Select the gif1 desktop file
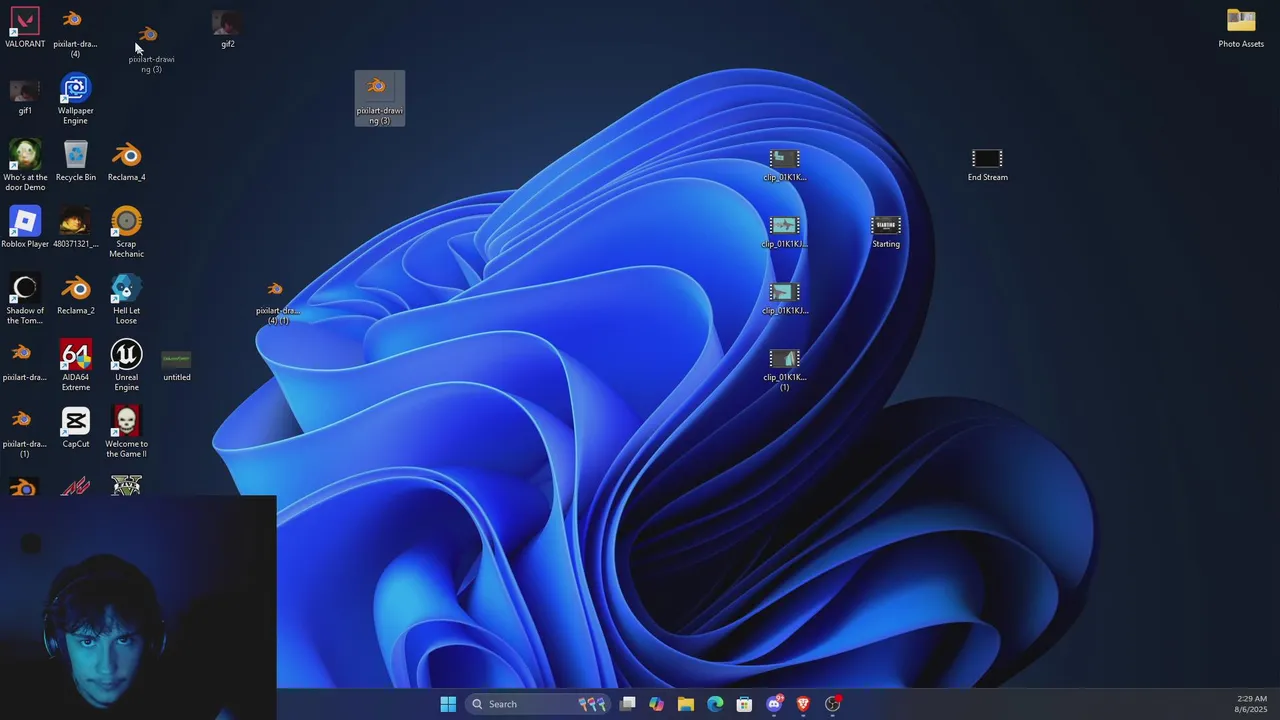The height and width of the screenshot is (720, 1280). [25, 96]
